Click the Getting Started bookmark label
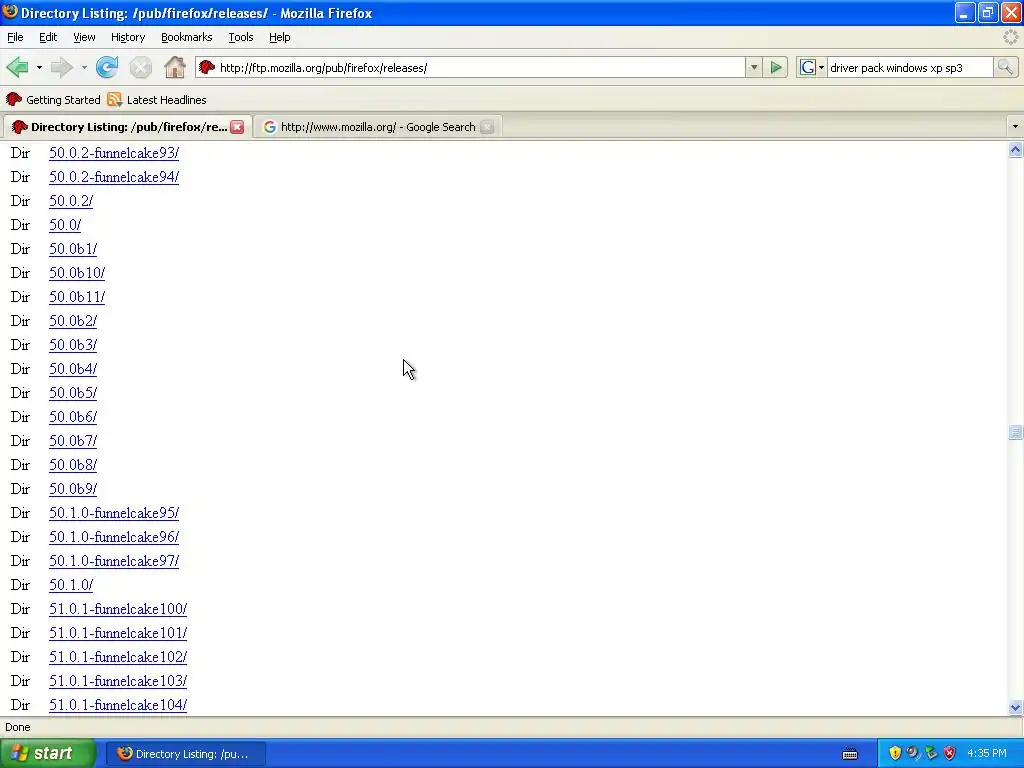The width and height of the screenshot is (1024, 768). (63, 100)
